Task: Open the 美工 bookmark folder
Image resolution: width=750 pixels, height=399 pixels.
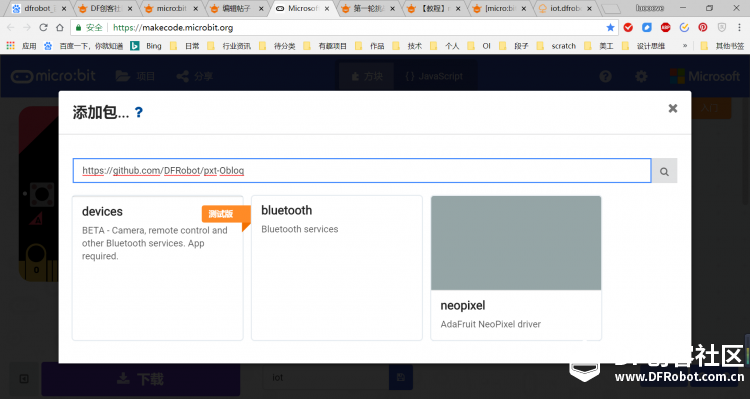Action: point(599,46)
